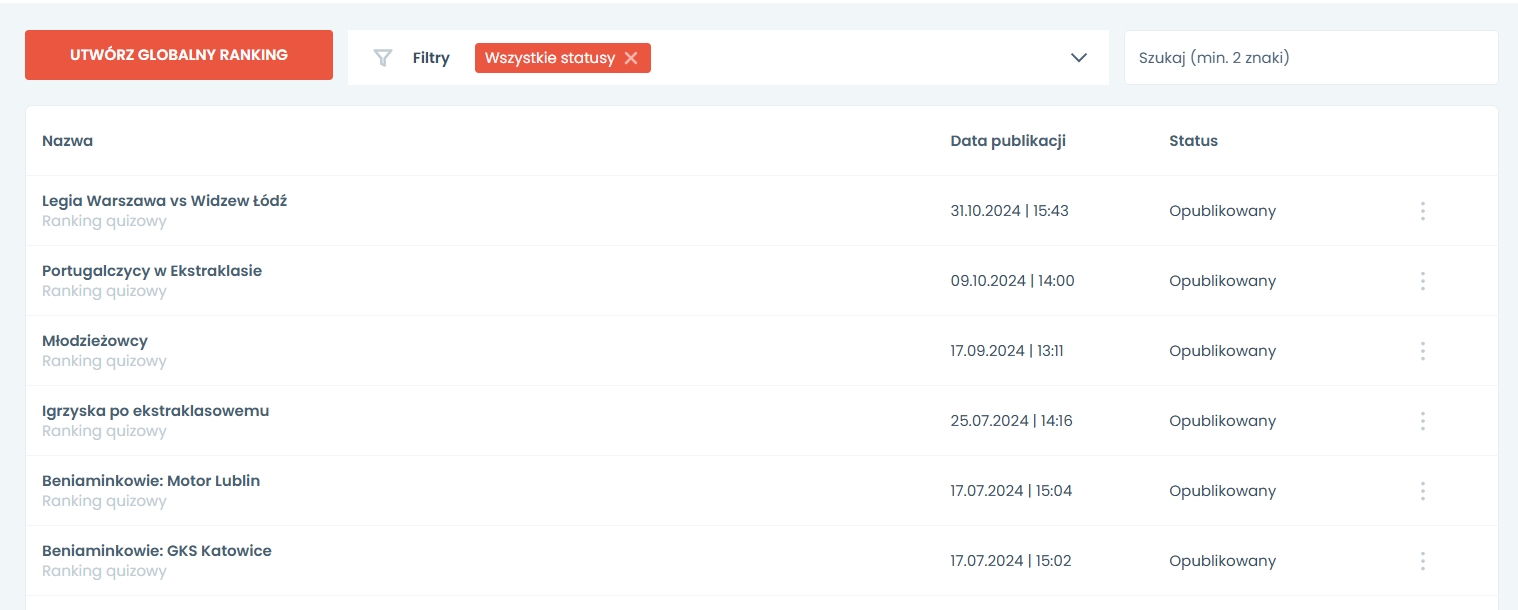The image size is (1518, 610).
Task: Click the Status column header
Action: click(1193, 141)
